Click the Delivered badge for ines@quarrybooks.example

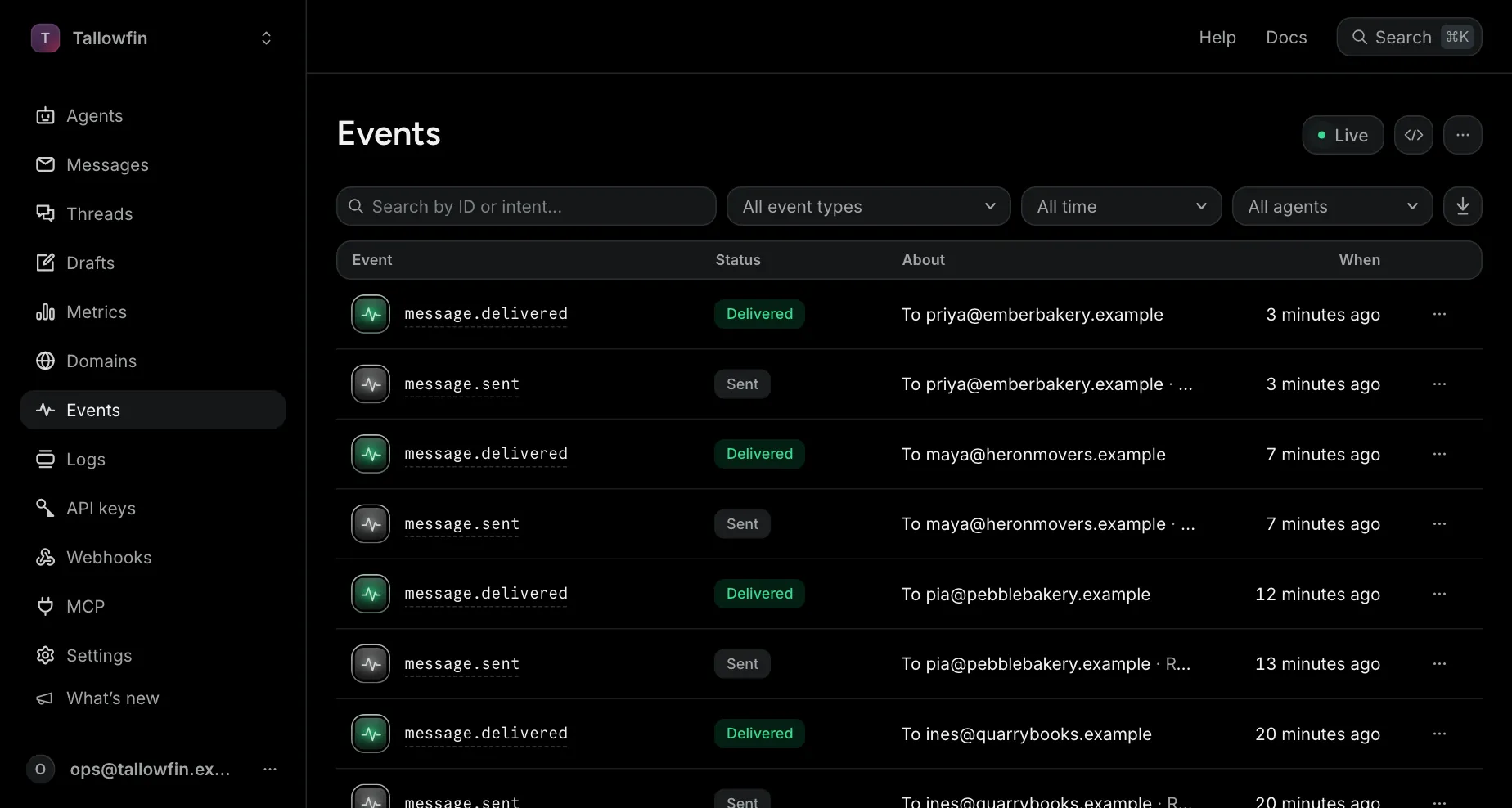pos(759,734)
